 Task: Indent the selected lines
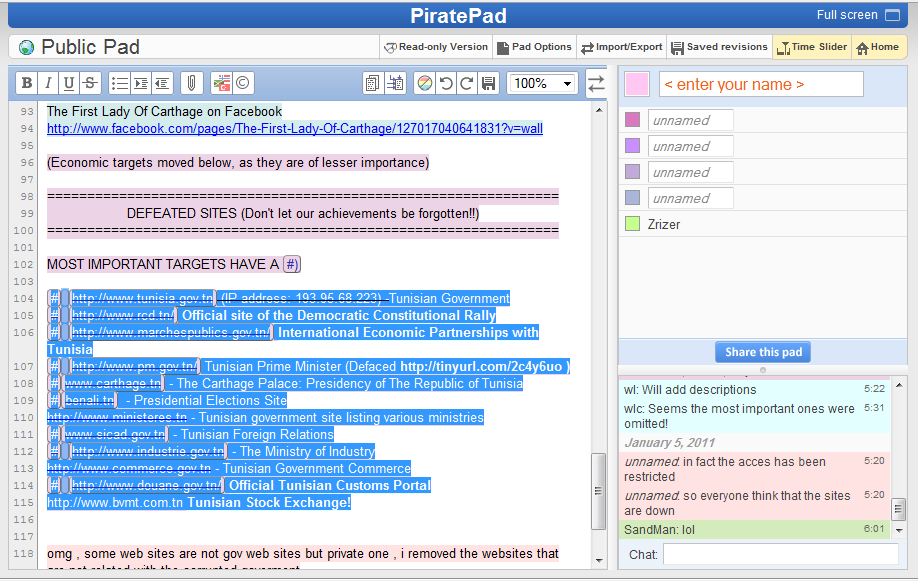(x=141, y=83)
